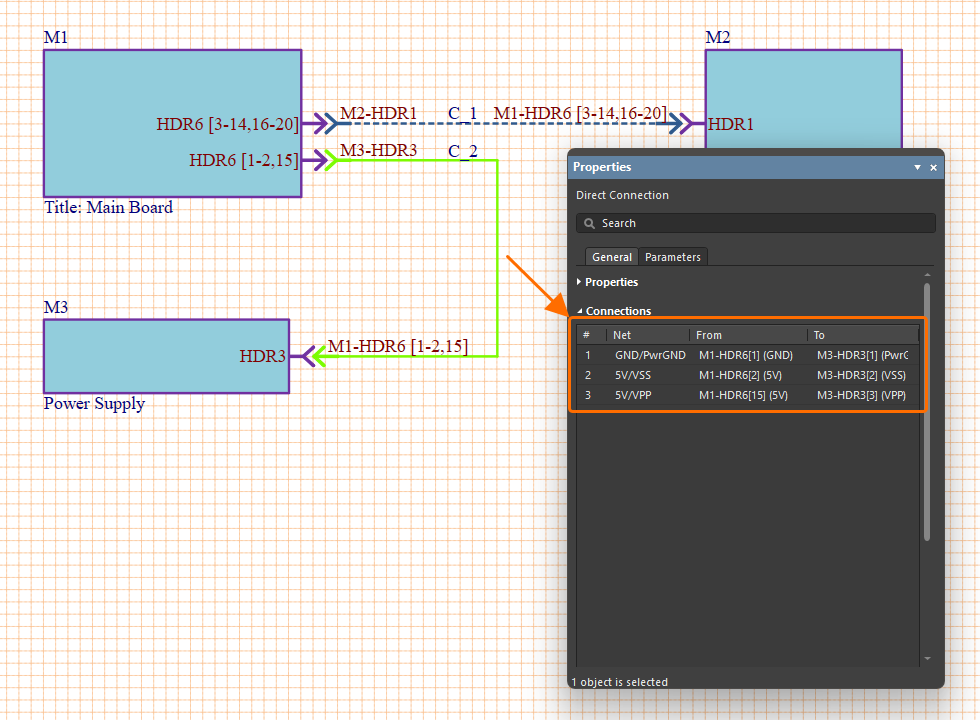The image size is (980, 720).
Task: Click the magnifier icon in Search box
Action: [589, 223]
